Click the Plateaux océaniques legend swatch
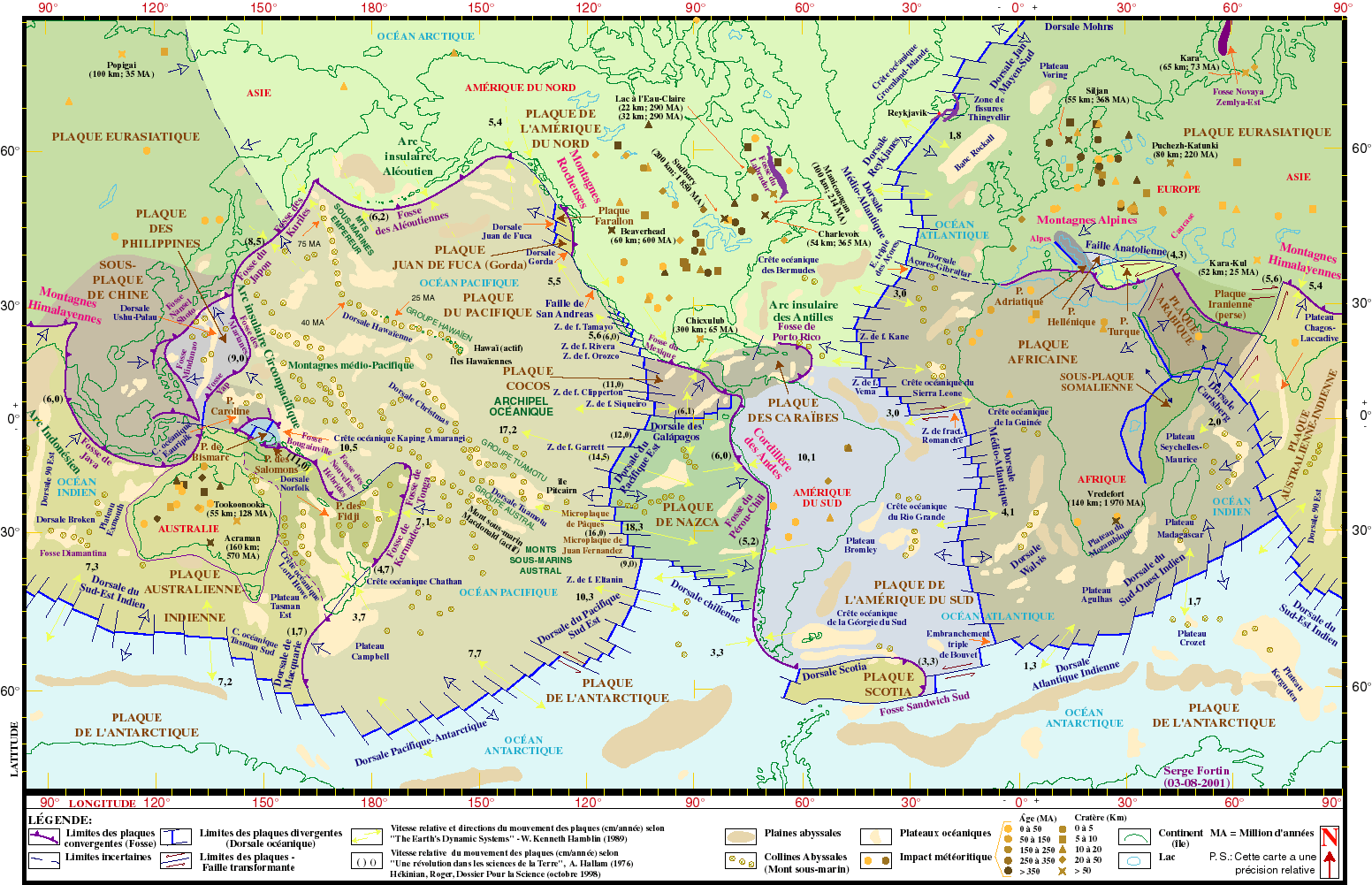The image size is (1372, 885). coord(875,835)
